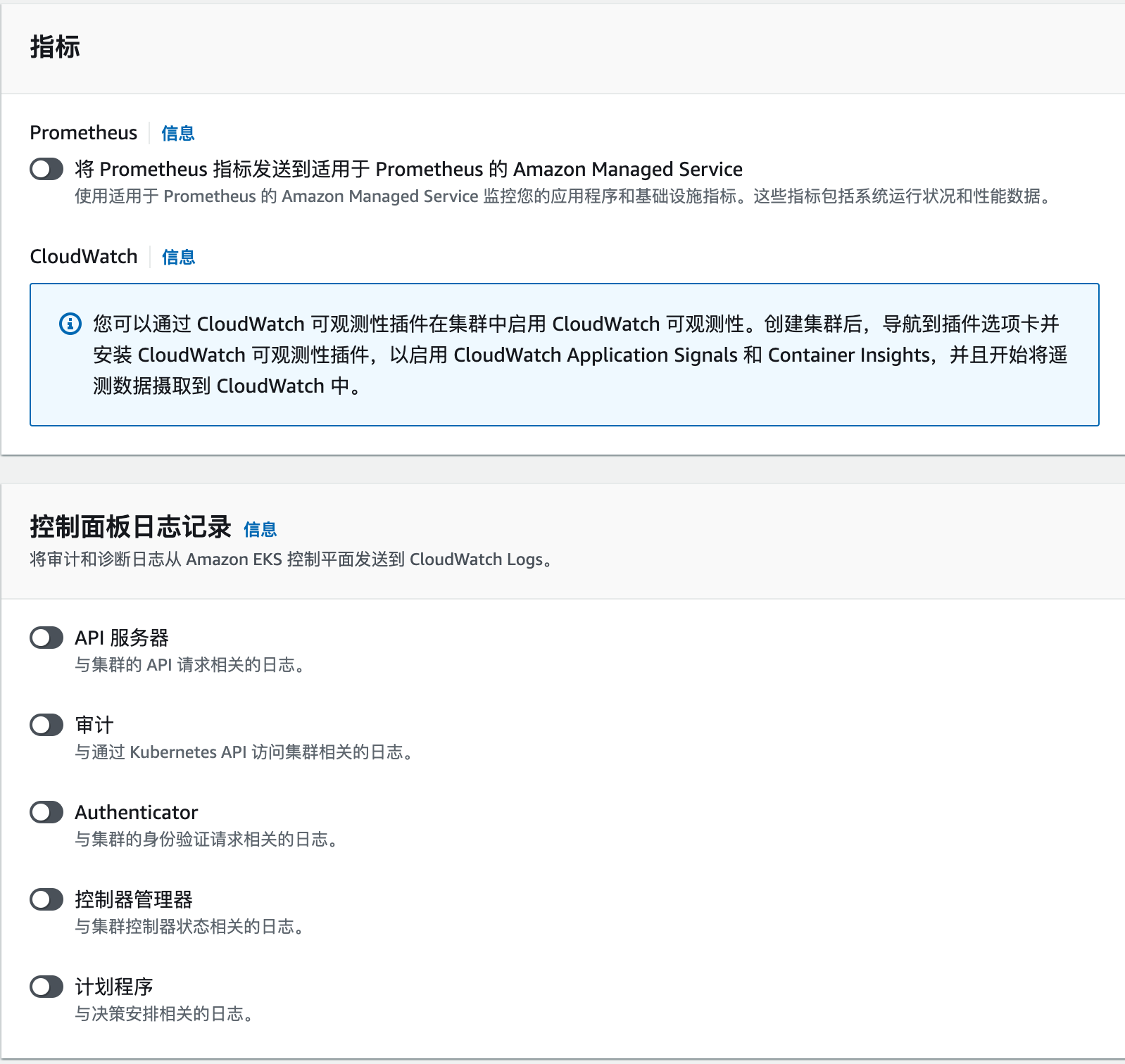Toggle the 审计 log switch

pyautogui.click(x=46, y=725)
